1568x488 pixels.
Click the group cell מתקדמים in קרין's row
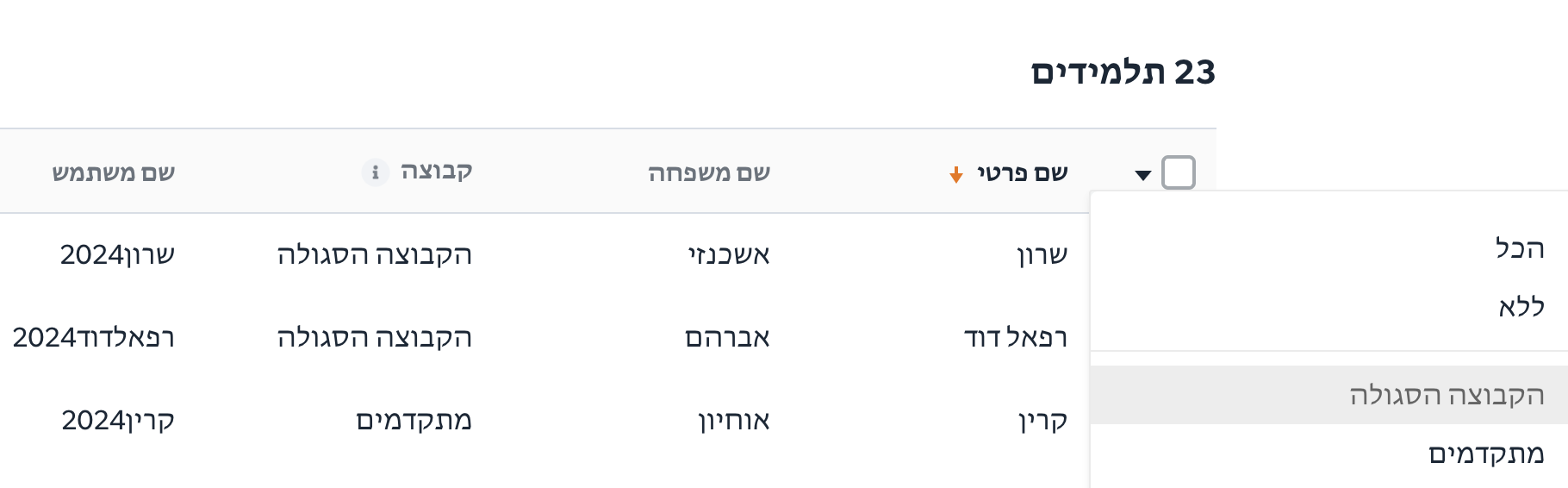click(x=414, y=420)
